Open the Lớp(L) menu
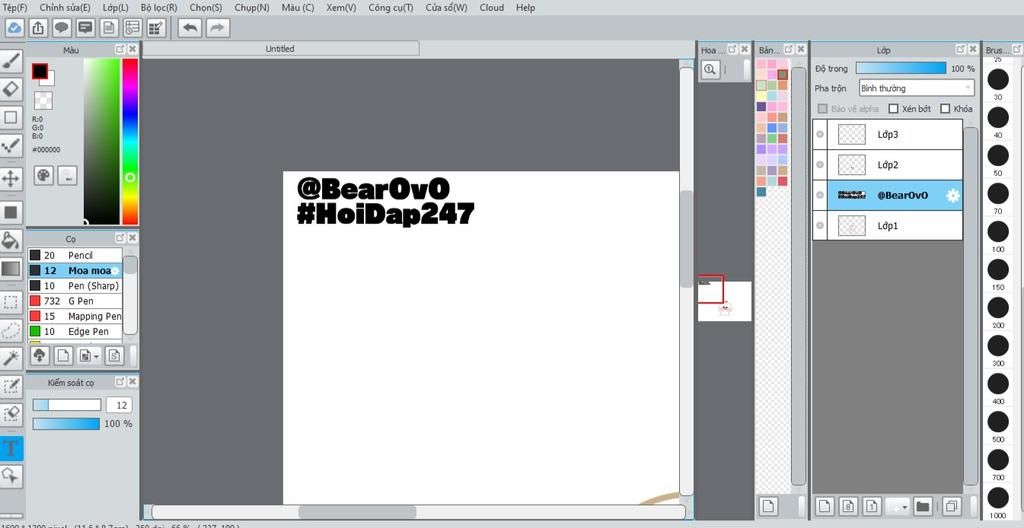This screenshot has height=528, width=1024. (116, 8)
